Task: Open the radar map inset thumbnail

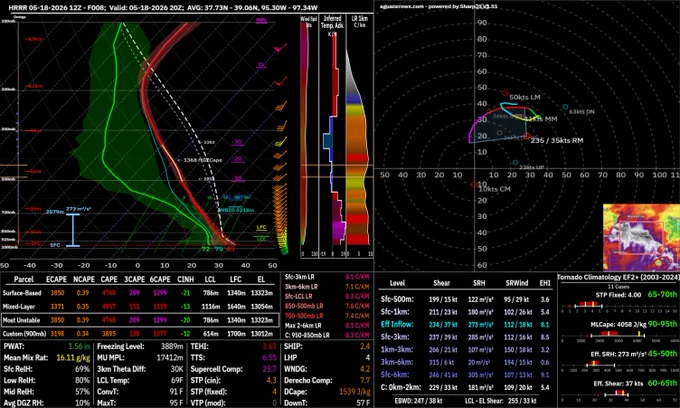Action: [x=641, y=237]
